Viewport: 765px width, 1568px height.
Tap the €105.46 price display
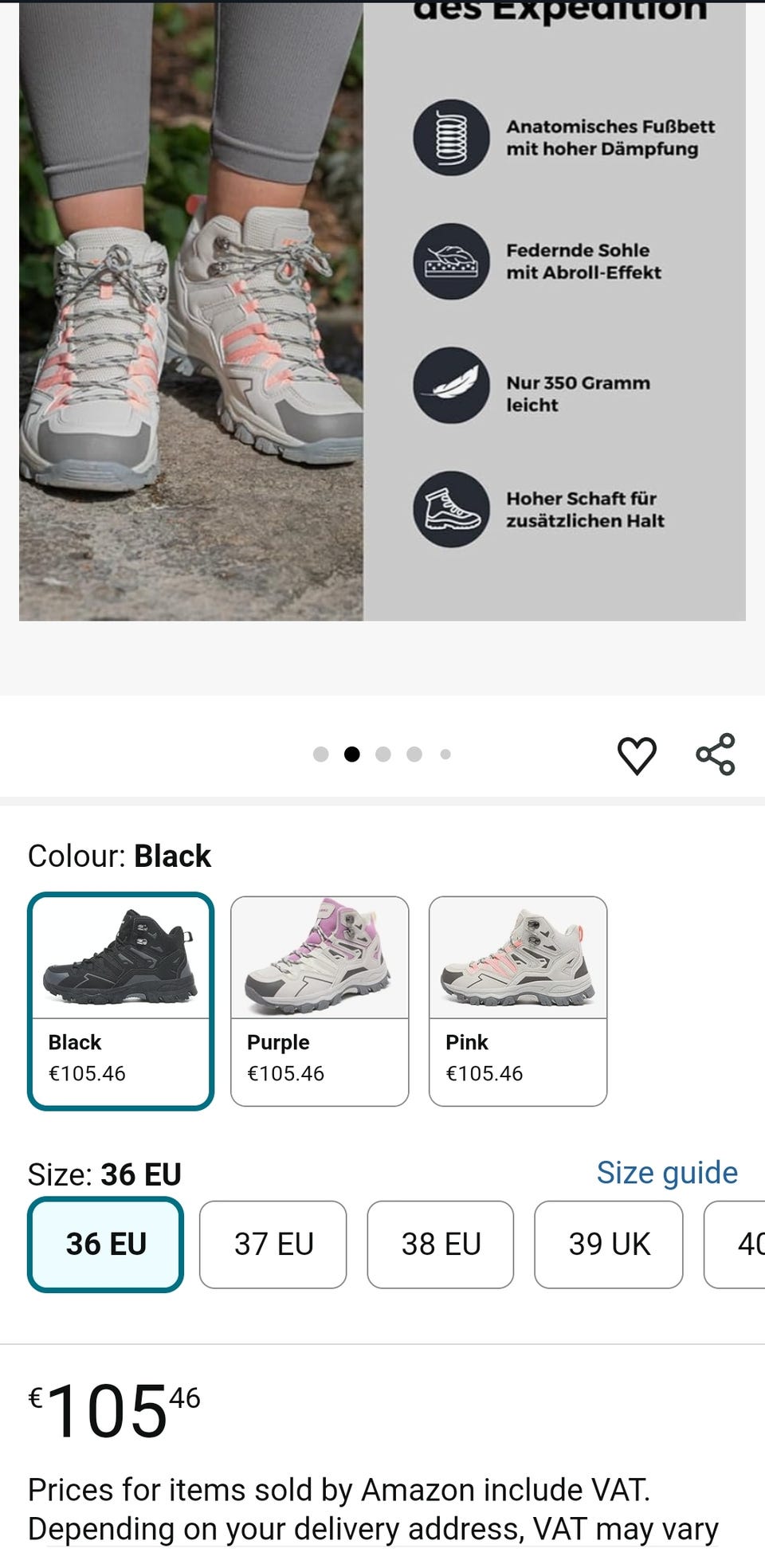(x=115, y=1411)
